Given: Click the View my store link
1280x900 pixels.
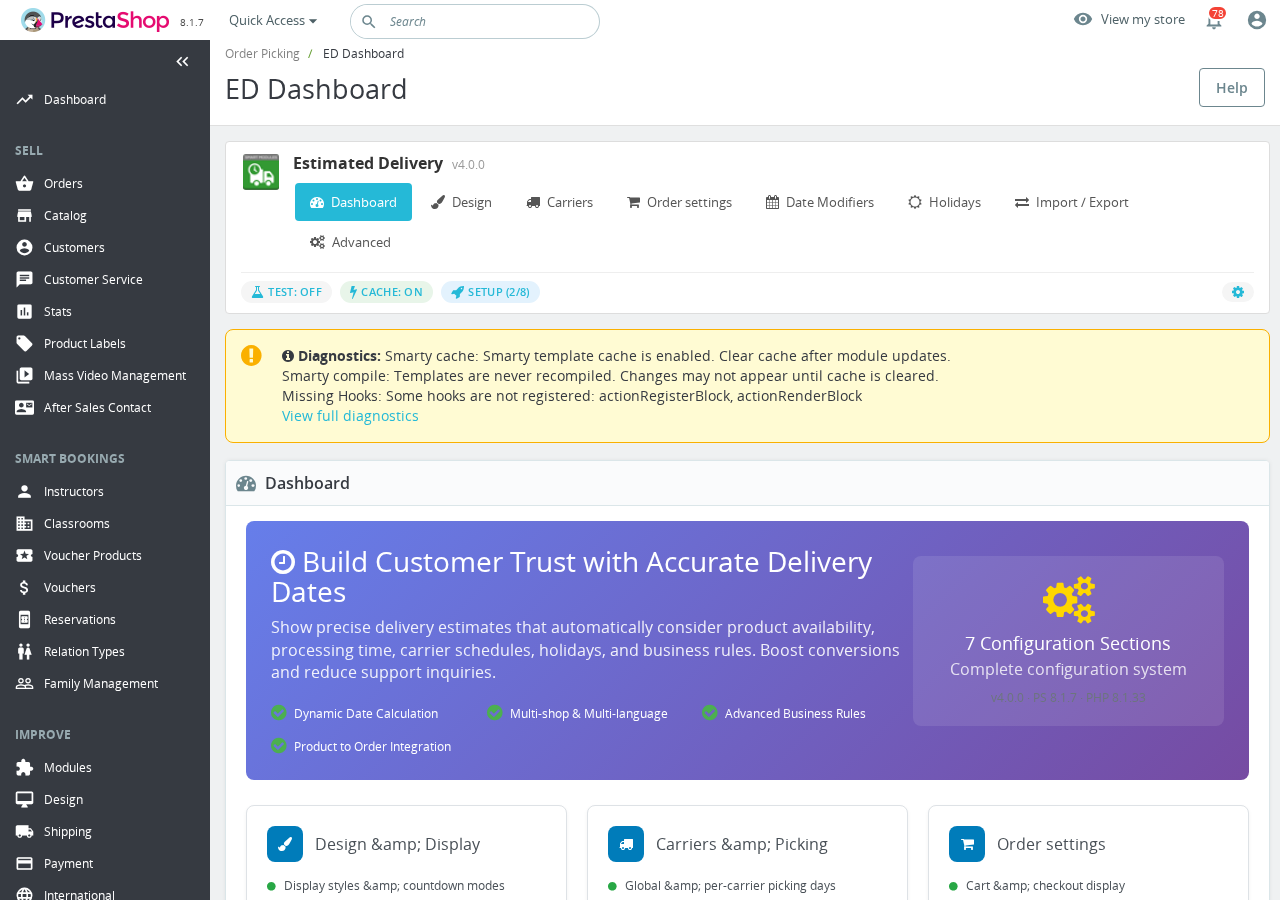Looking at the screenshot, I should click(x=1142, y=19).
